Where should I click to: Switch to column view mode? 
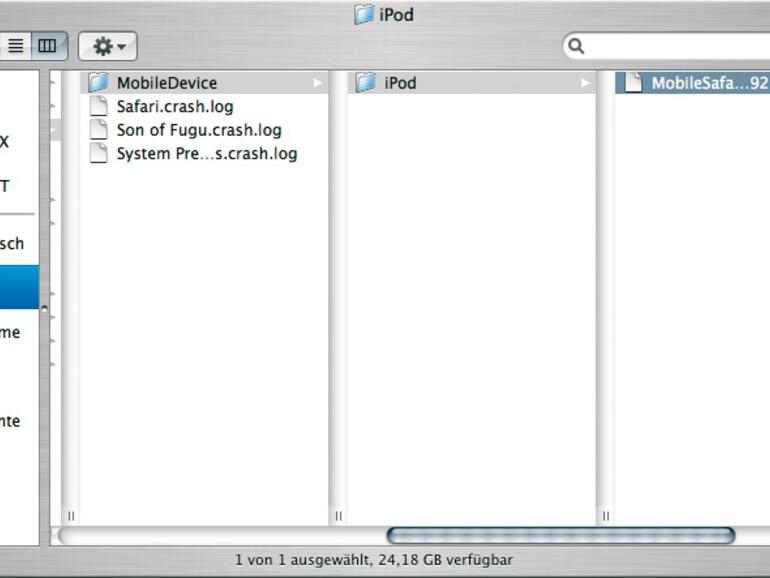[x=48, y=46]
